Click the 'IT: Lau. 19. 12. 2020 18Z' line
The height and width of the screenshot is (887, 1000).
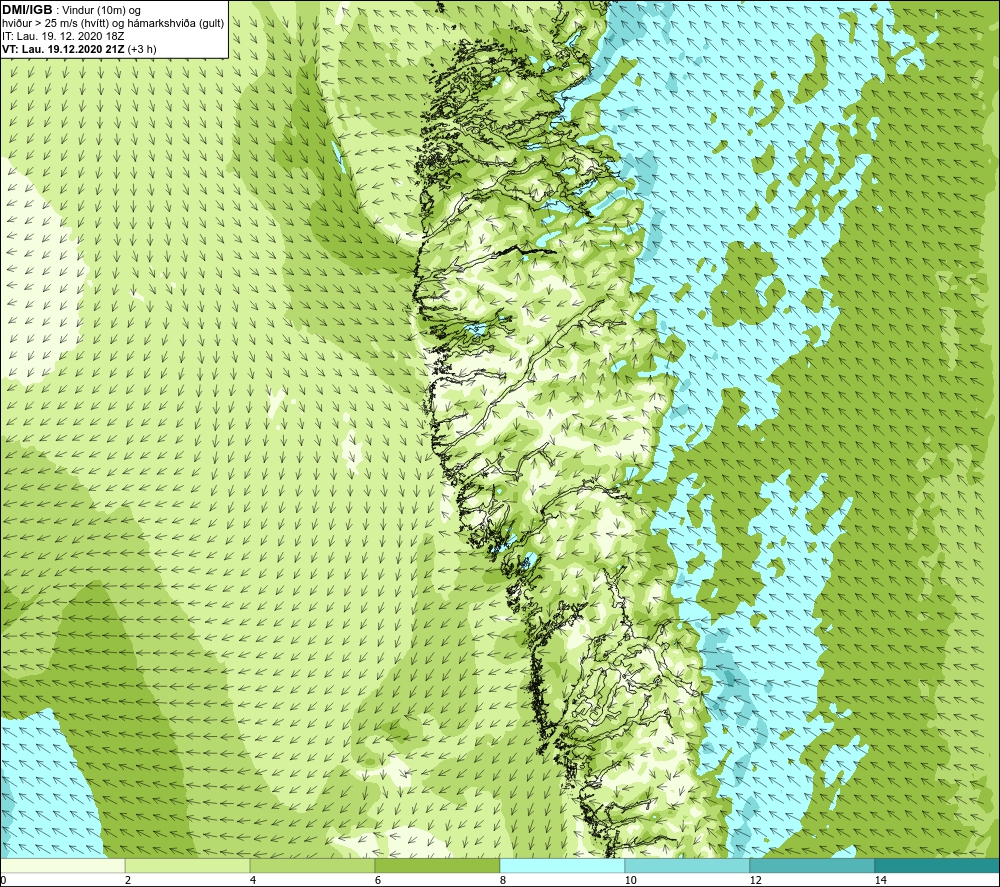pos(63,36)
